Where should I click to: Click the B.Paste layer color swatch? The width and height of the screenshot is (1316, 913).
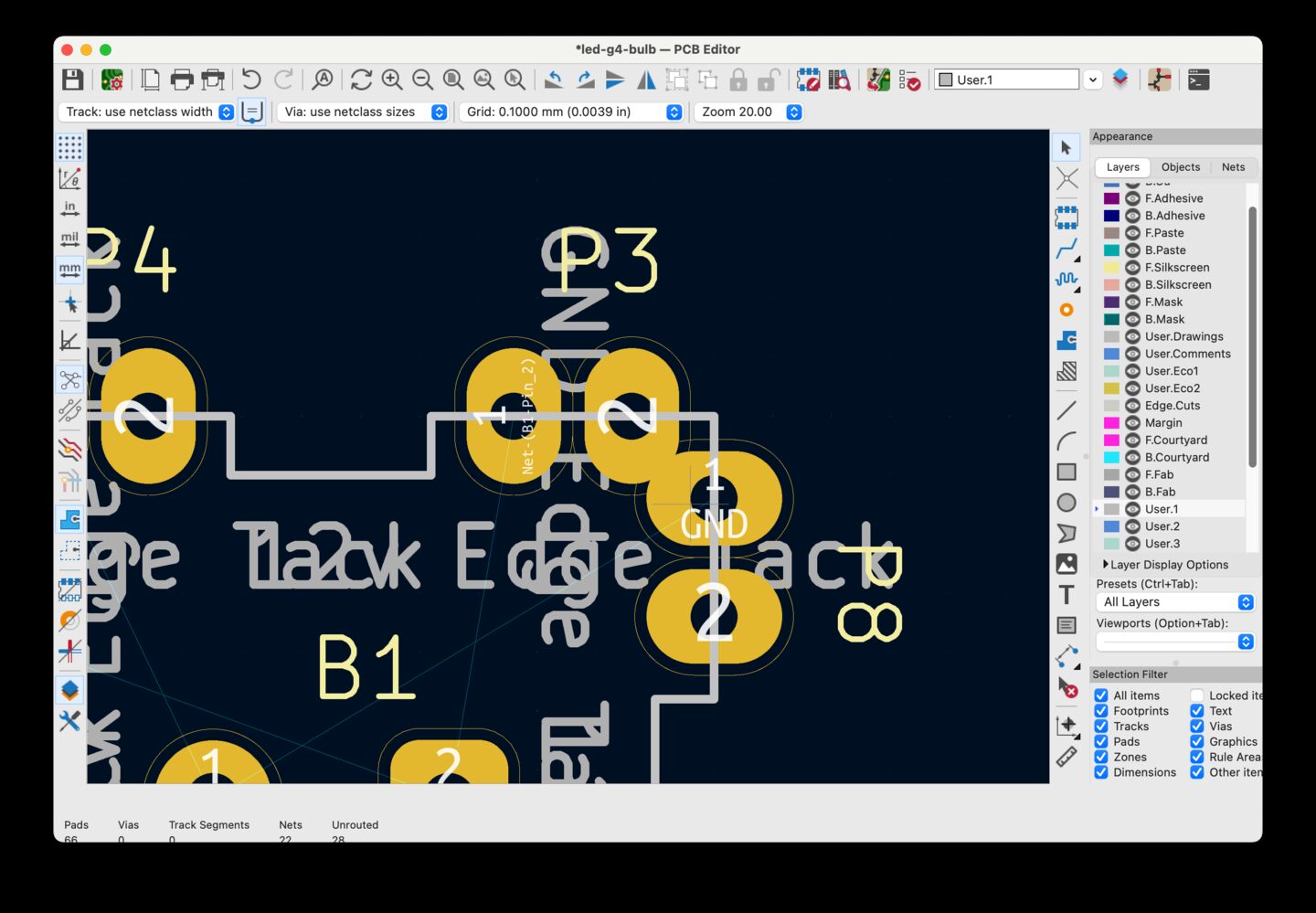(x=1111, y=250)
